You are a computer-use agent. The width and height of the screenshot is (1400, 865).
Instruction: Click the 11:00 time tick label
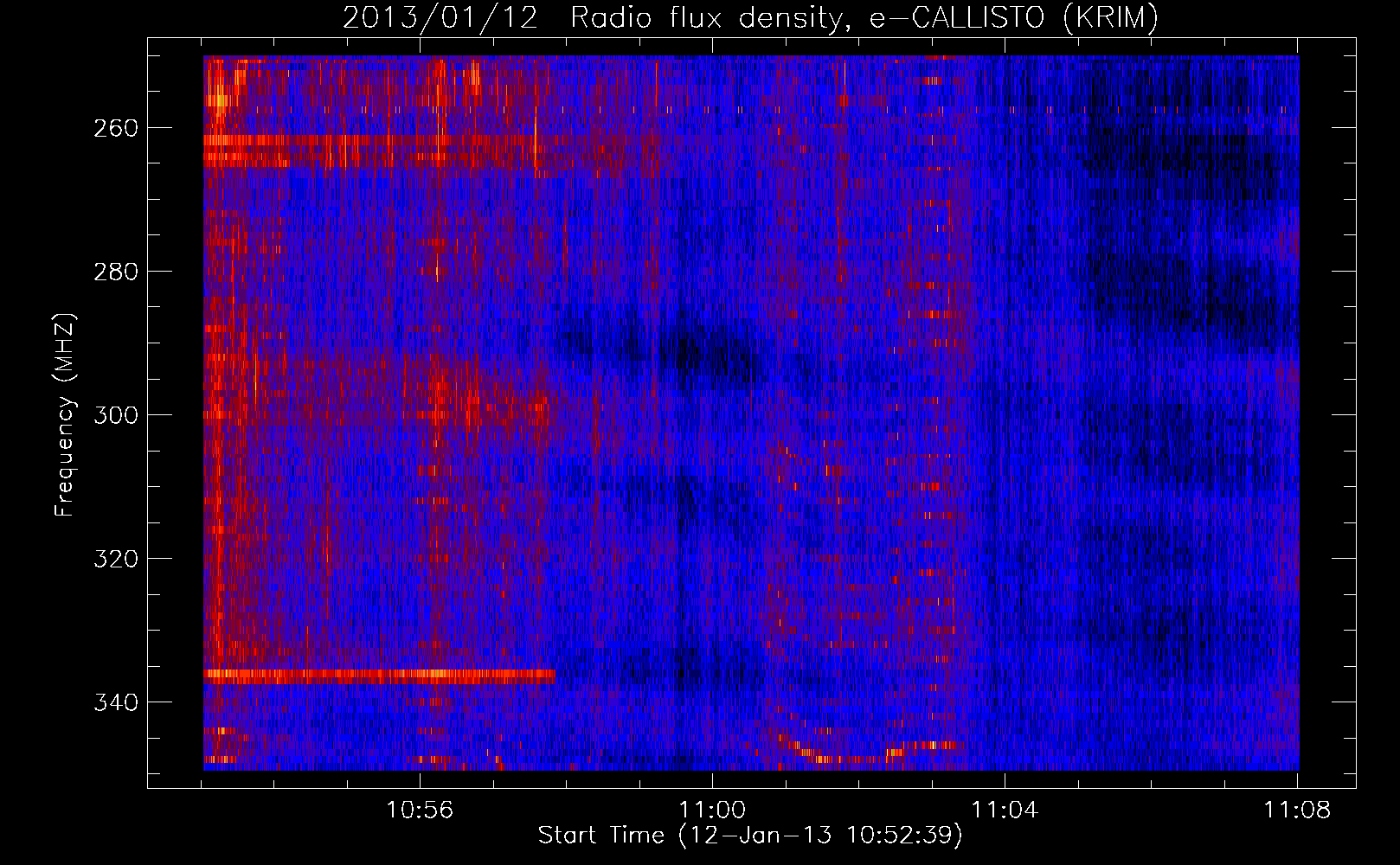coord(712,811)
